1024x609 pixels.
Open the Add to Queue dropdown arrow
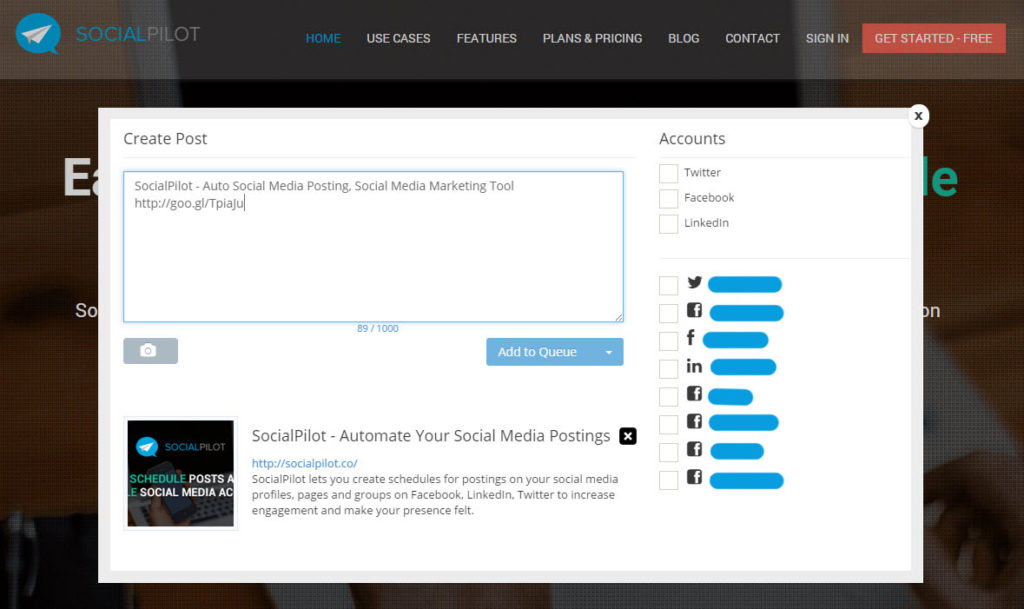pos(610,351)
